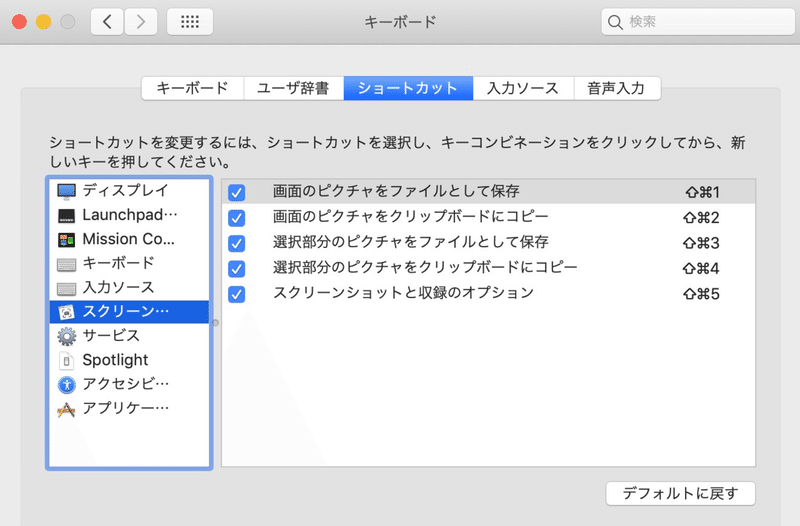Uncheck スクリーンショットと収録のオプション checkbox
Image resolution: width=800 pixels, height=526 pixels.
click(x=236, y=294)
